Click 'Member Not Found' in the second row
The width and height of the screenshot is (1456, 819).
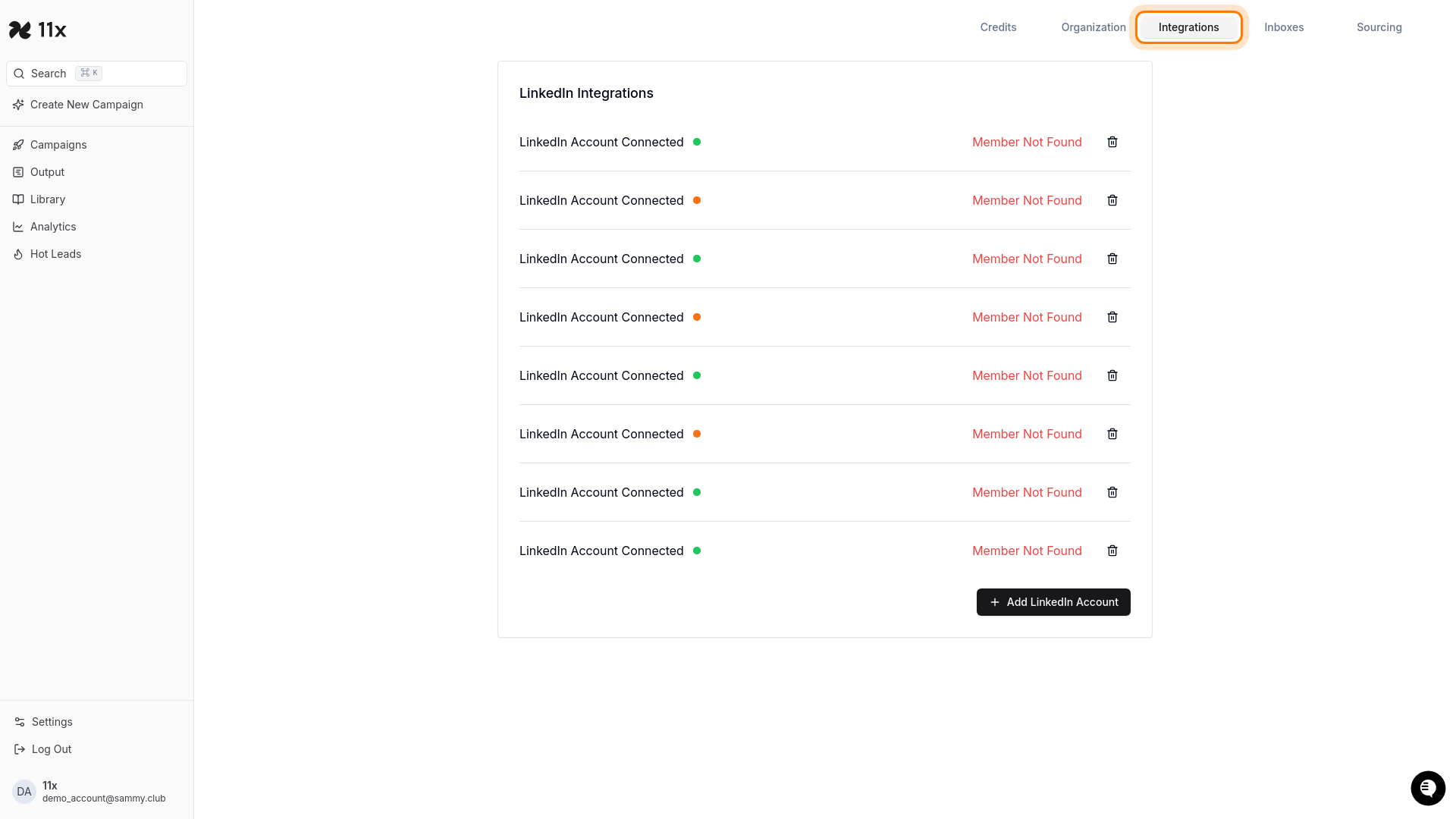[x=1027, y=200]
